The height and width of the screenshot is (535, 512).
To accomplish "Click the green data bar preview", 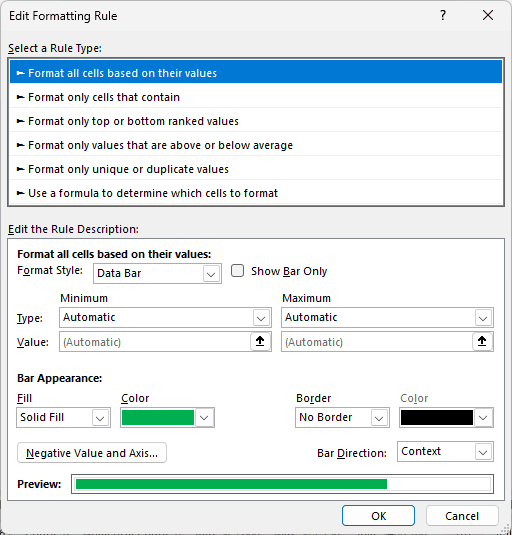I will 282,484.
